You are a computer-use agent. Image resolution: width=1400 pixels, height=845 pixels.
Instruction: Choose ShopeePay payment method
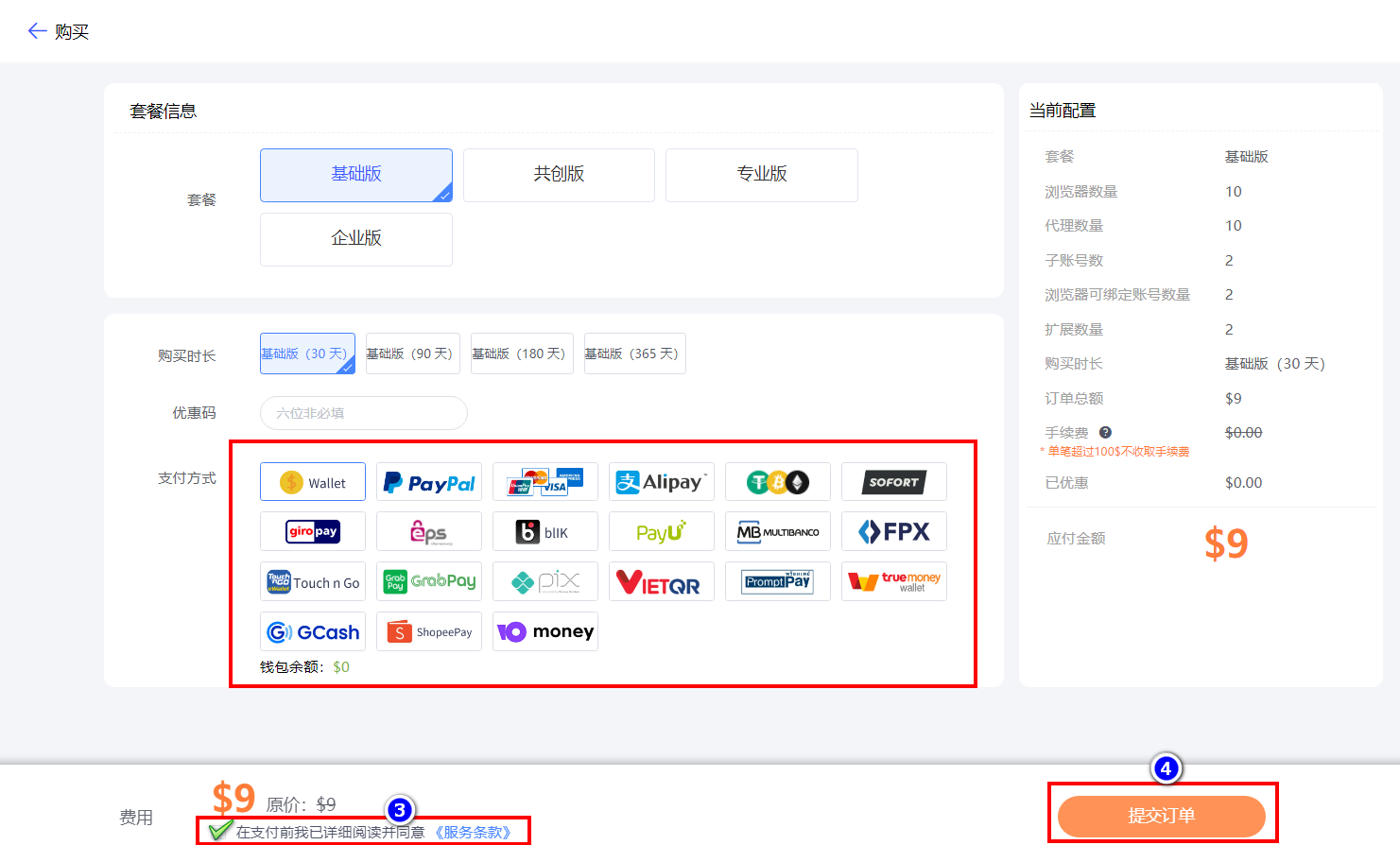(x=429, y=631)
